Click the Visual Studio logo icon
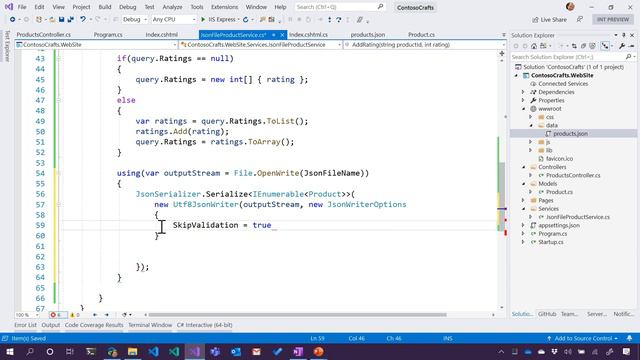This screenshot has width=640, height=360. (9, 7)
